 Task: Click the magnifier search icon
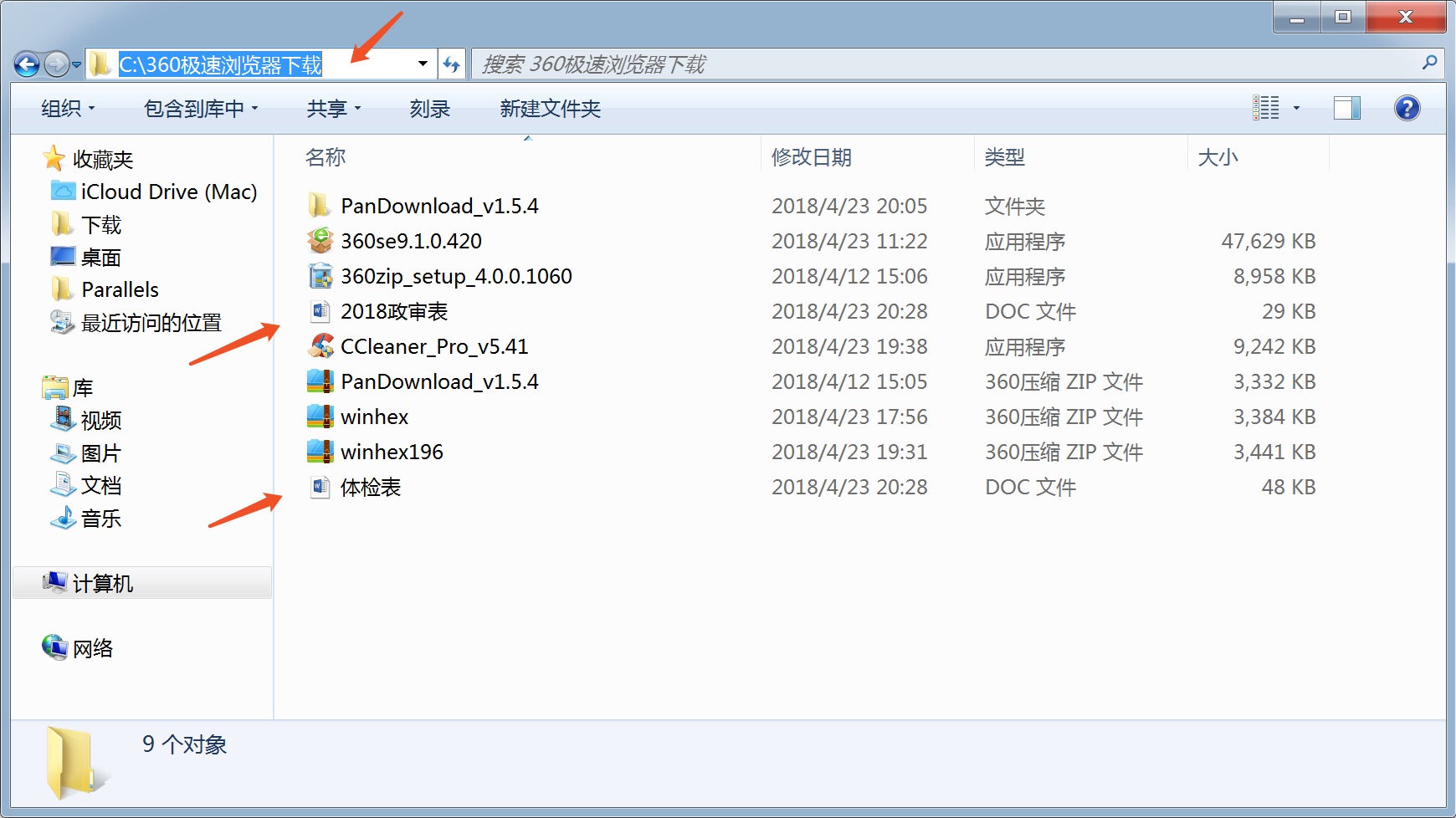[1429, 63]
